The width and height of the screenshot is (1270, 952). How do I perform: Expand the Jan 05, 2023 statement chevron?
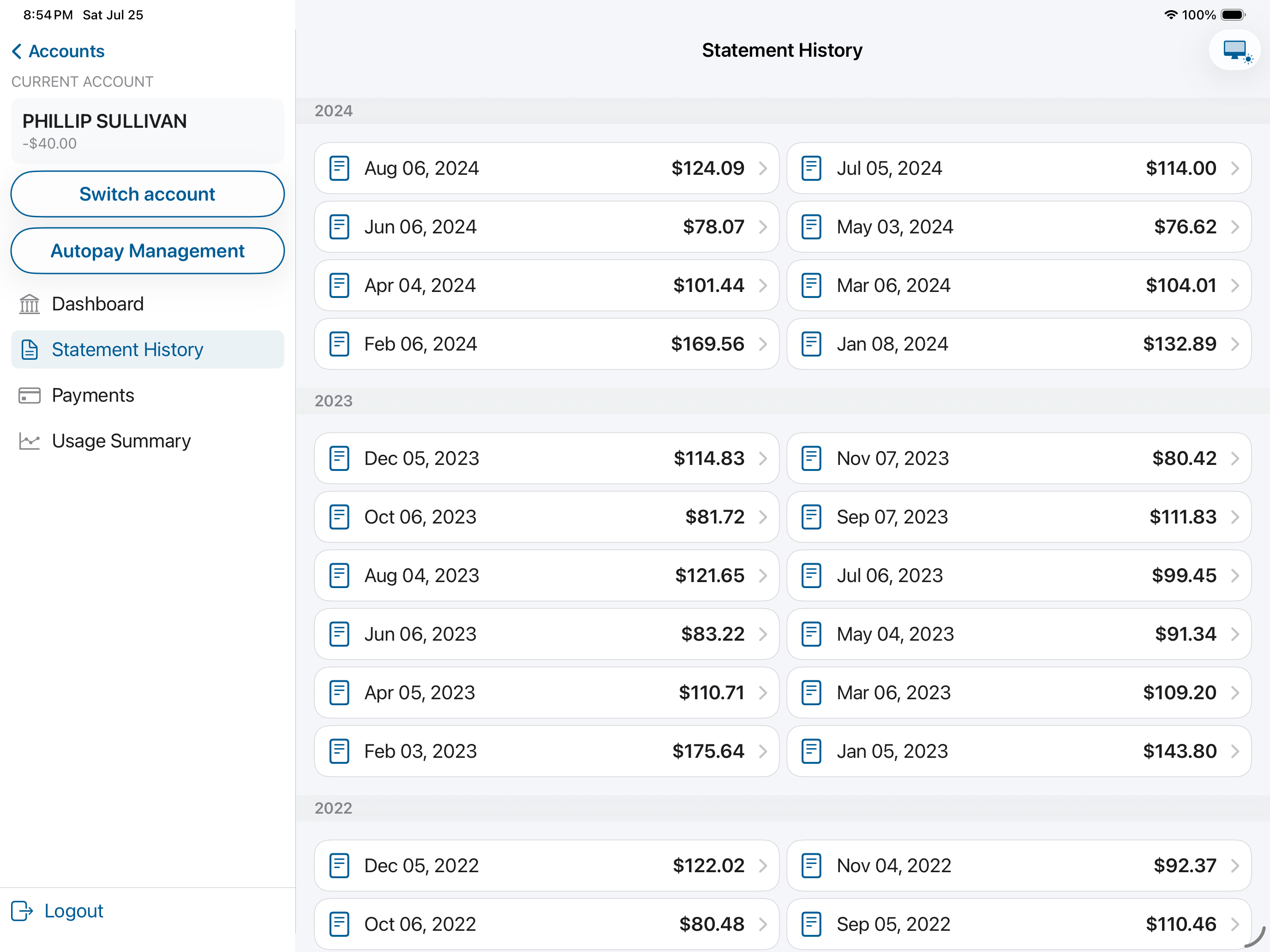point(1235,751)
